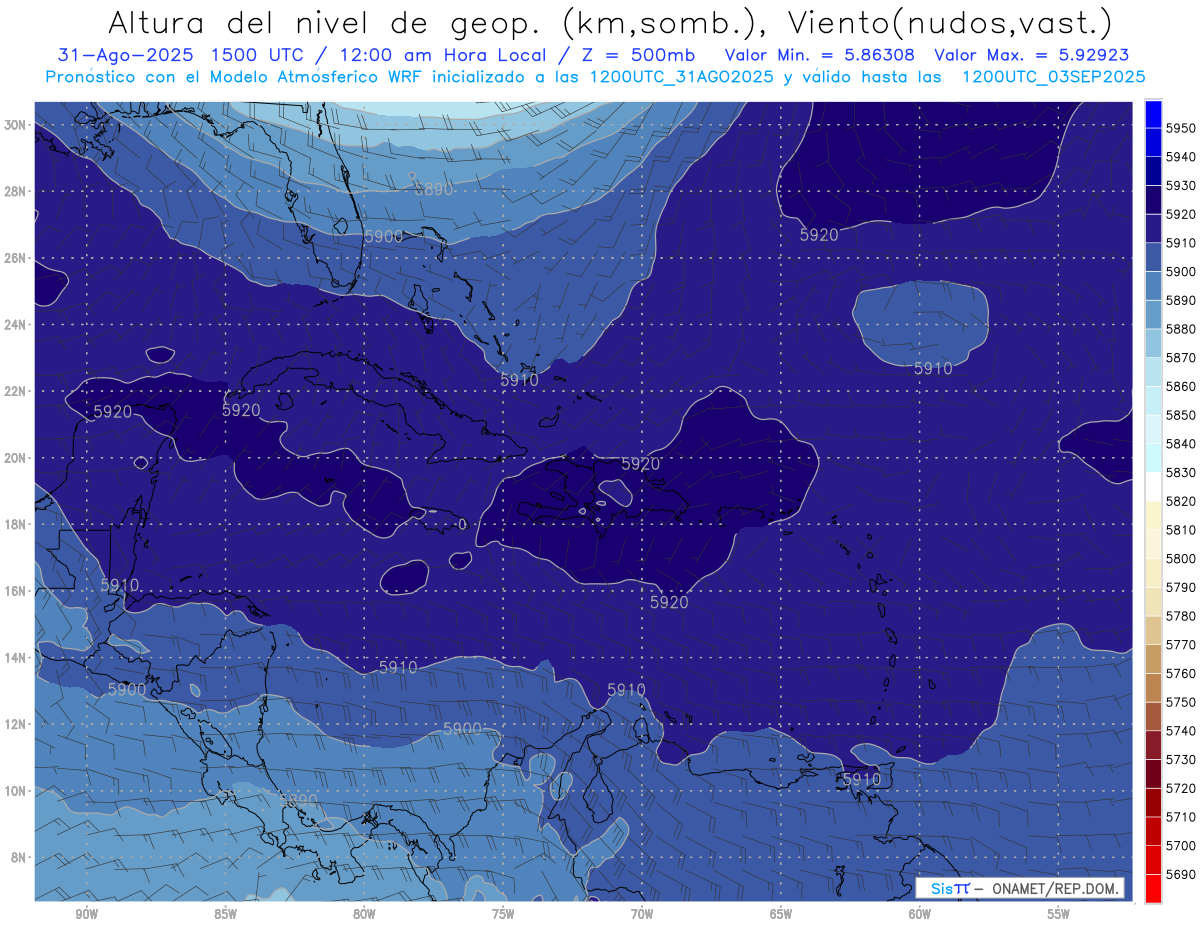
Task: Click the 28N latitude axis label
Action: [14, 191]
